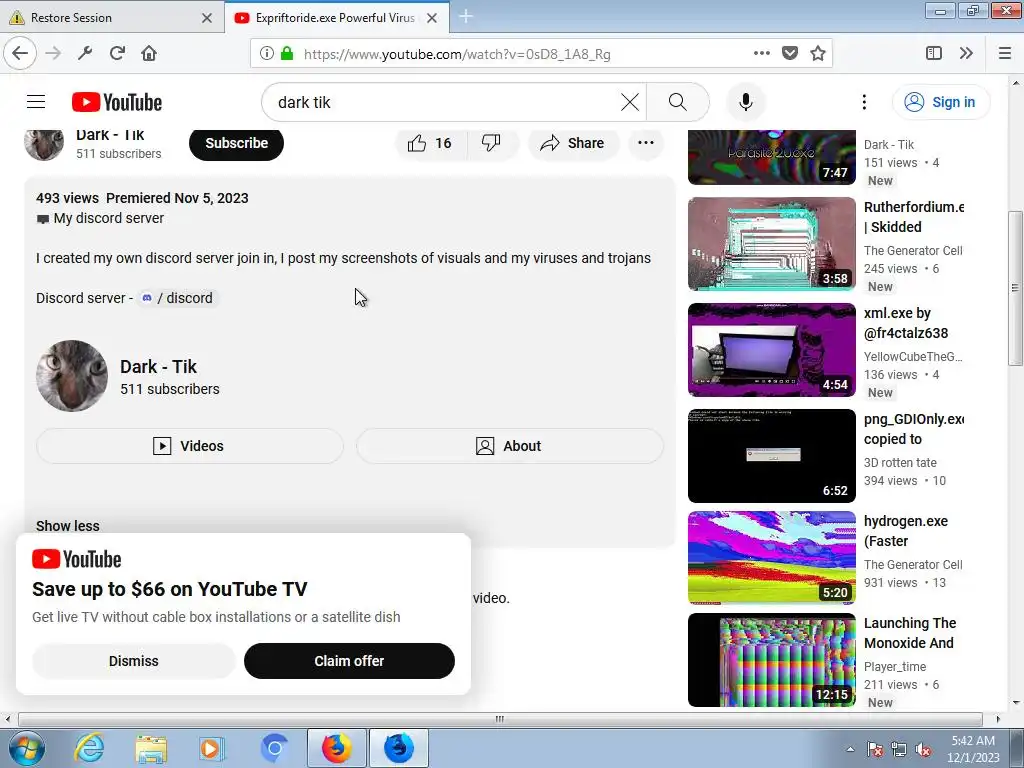Open the channel Videos button
Screen dimensions: 1024x768
pyautogui.click(x=189, y=446)
